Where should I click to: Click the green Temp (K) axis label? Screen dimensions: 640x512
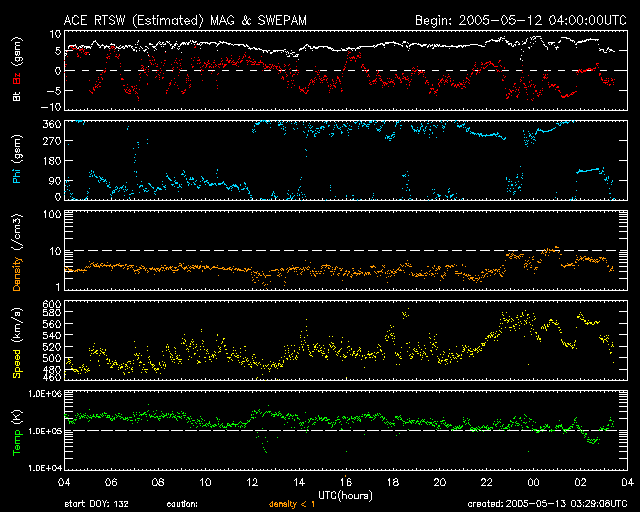coord(16,430)
